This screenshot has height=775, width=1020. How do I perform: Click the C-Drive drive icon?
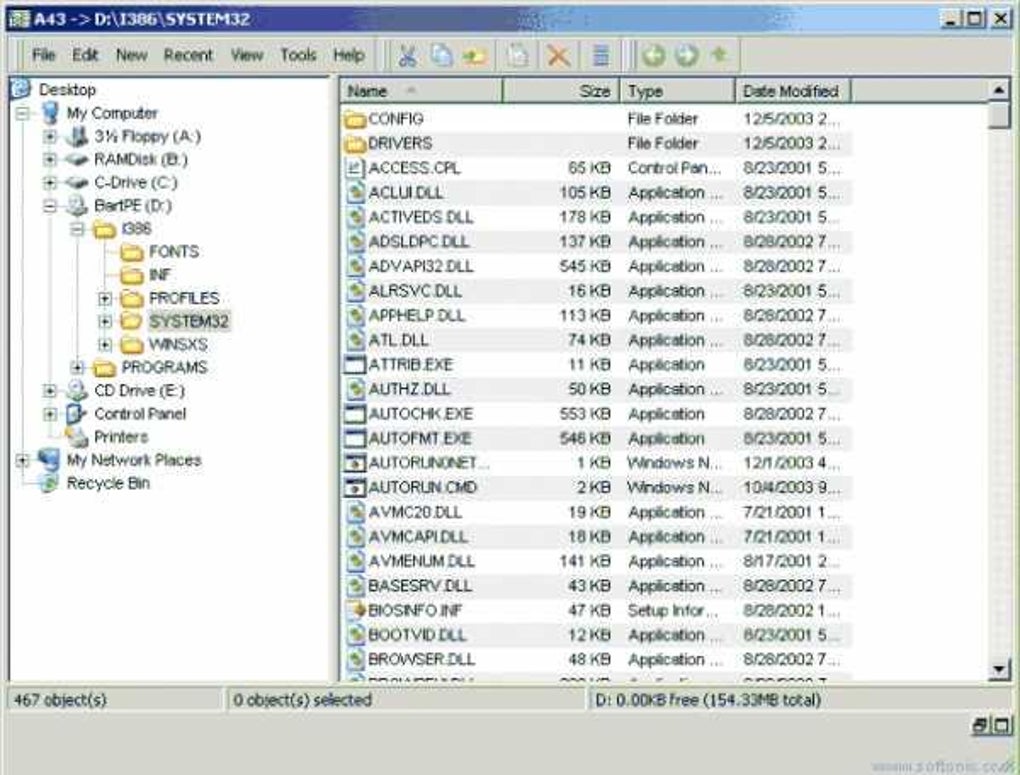[x=77, y=183]
